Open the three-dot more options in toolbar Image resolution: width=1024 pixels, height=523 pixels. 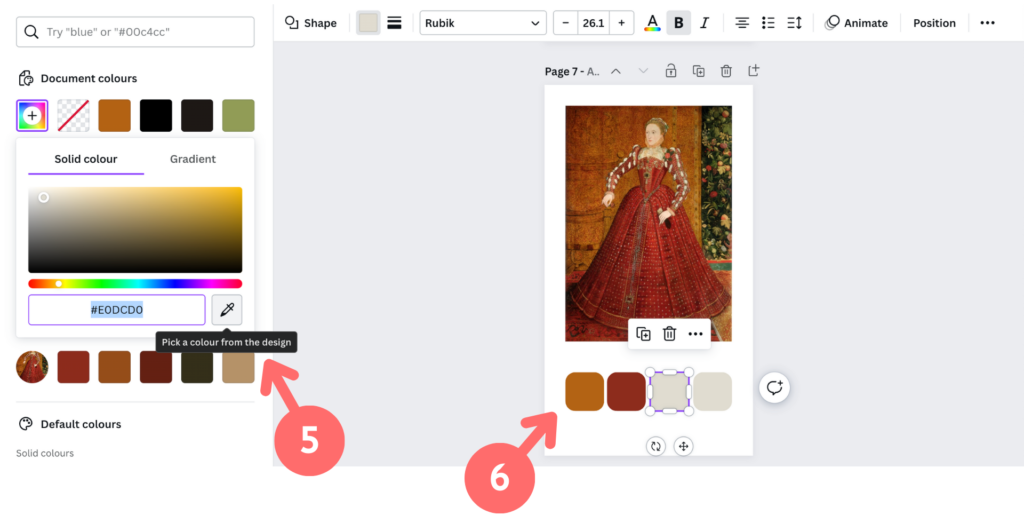coord(987,23)
